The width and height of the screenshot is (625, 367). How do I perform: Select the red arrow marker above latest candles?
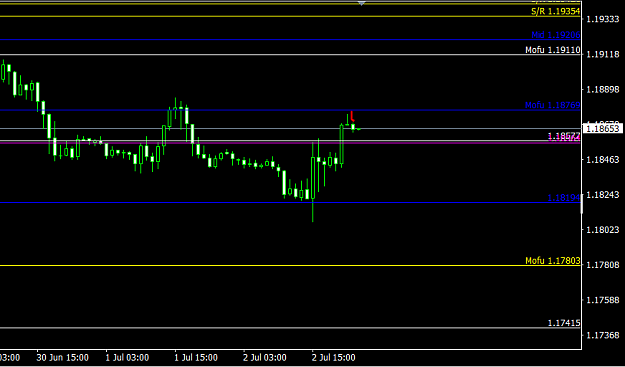(352, 116)
